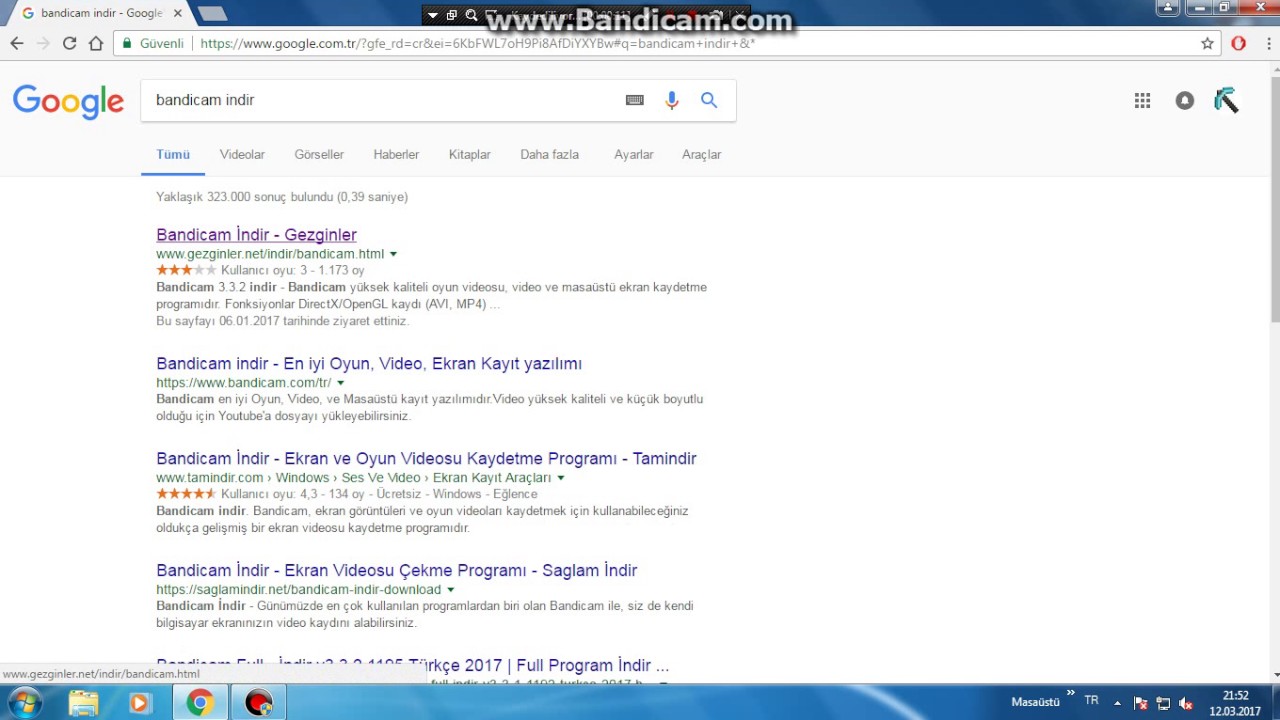Viewport: 1280px width, 720px height.
Task: Click the Masaüstü desktop toolbar label
Action: [1035, 702]
